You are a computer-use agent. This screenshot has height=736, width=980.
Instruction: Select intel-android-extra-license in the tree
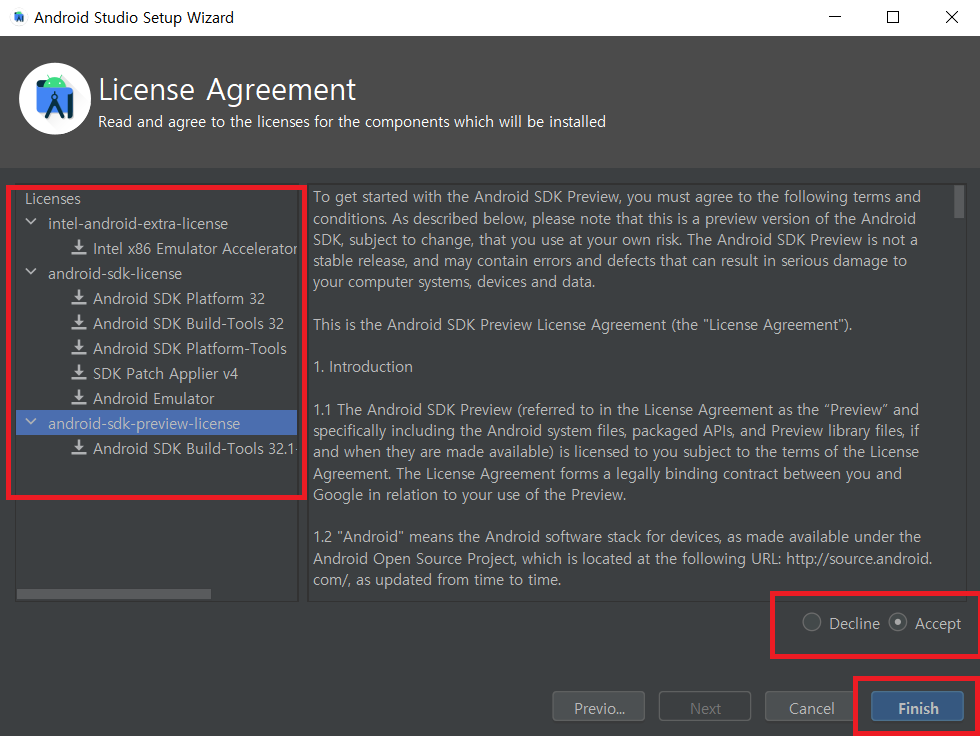(138, 224)
